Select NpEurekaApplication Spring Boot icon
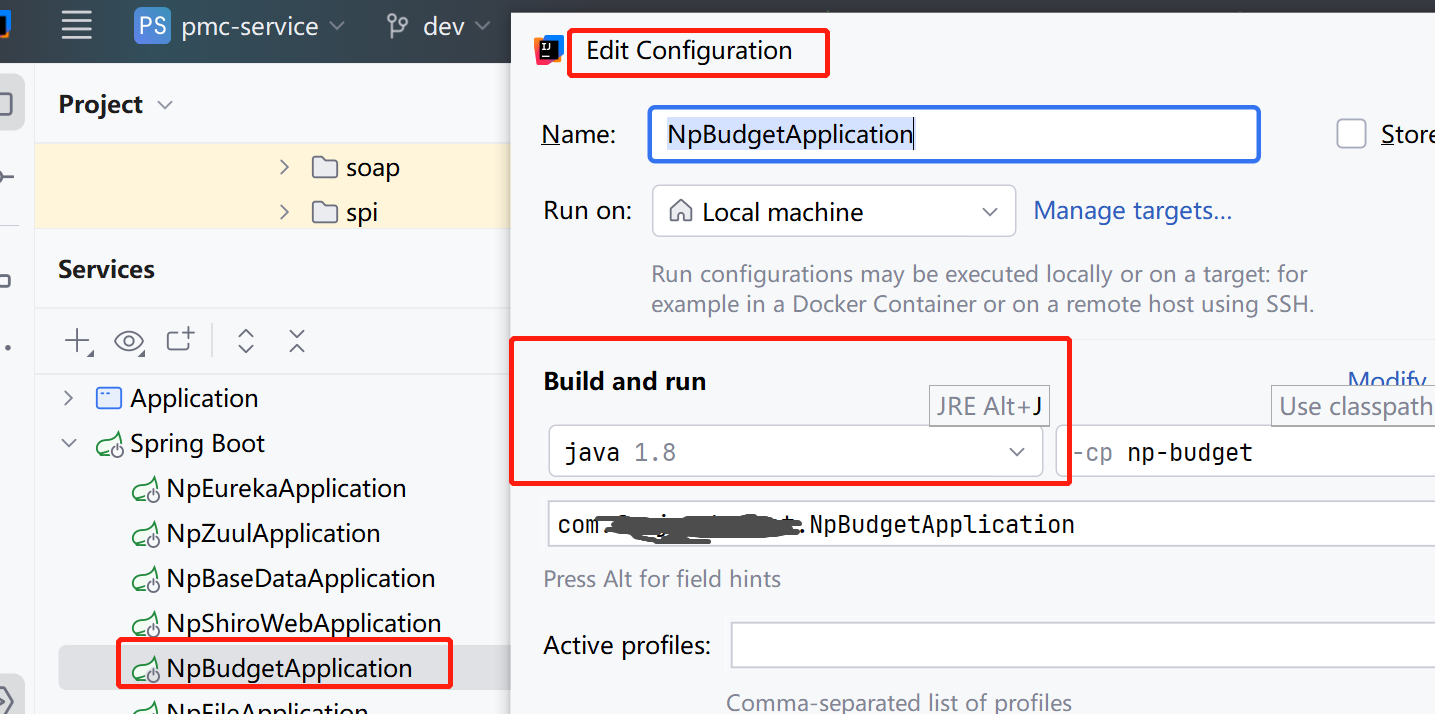The width and height of the screenshot is (1435, 714). pyautogui.click(x=146, y=489)
